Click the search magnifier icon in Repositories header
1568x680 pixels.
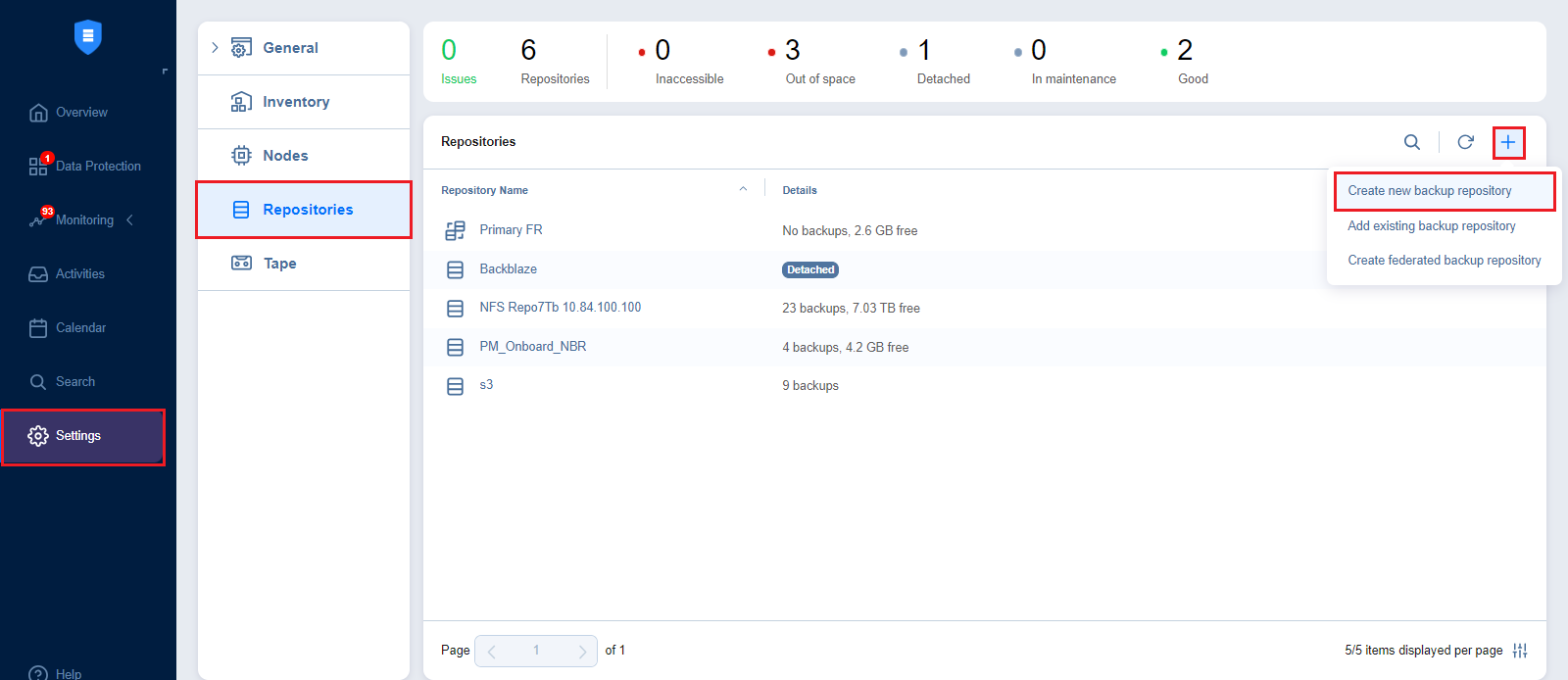coord(1411,142)
